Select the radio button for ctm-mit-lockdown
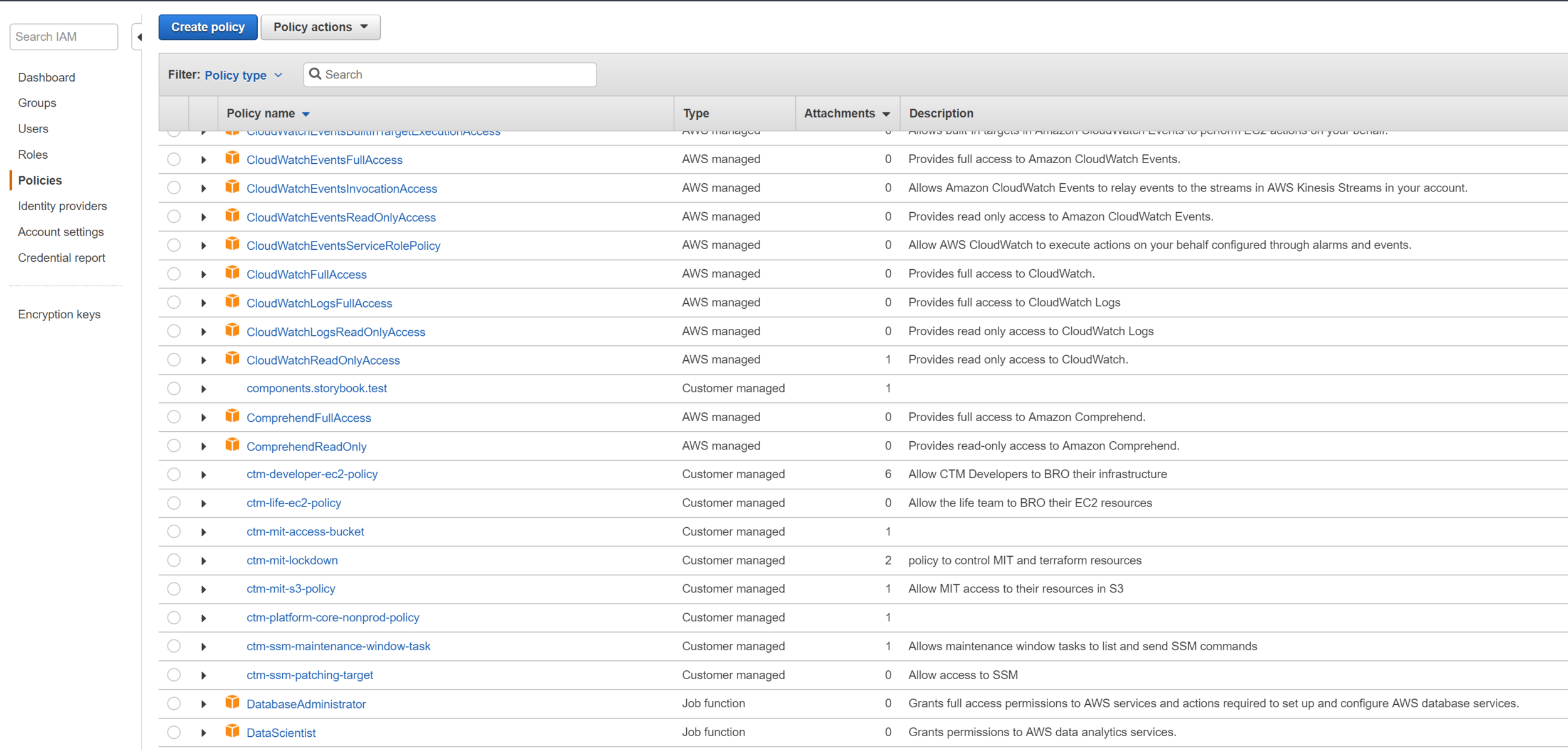Screen dimensions: 1568x750 click(x=174, y=560)
